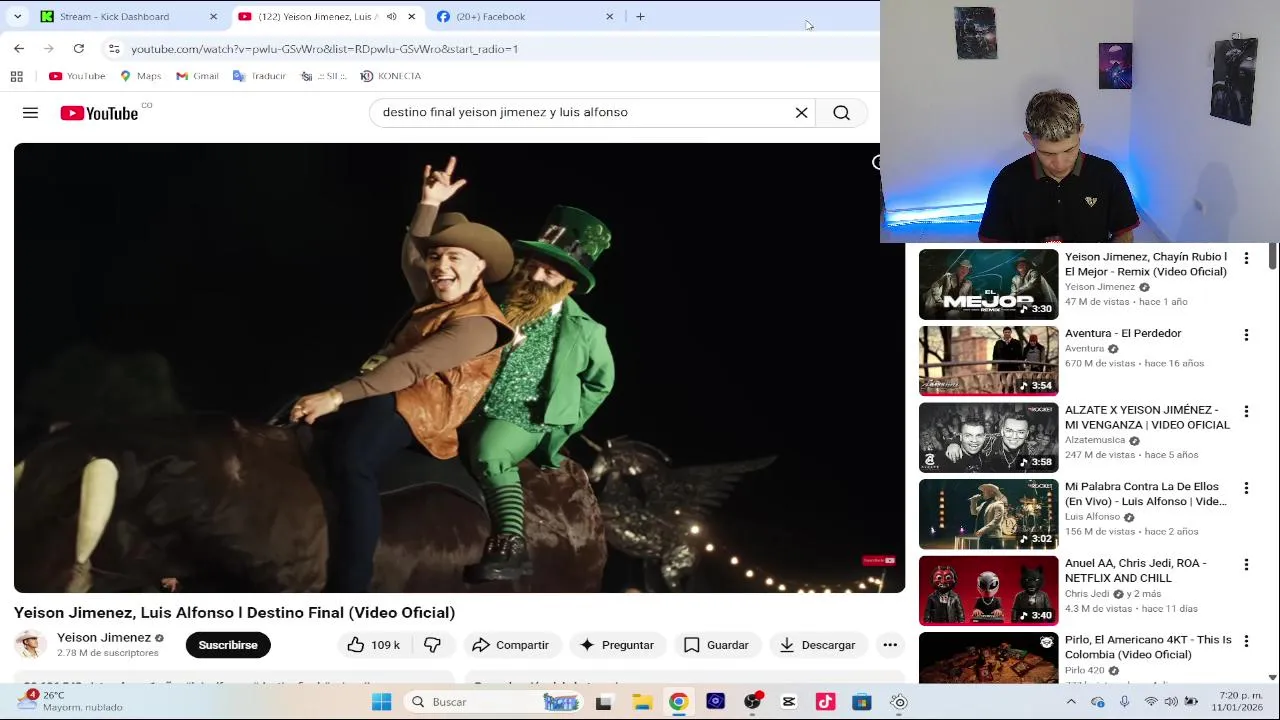Open Netflix and Chill thumbnail
The height and width of the screenshot is (720, 1280).
988,590
